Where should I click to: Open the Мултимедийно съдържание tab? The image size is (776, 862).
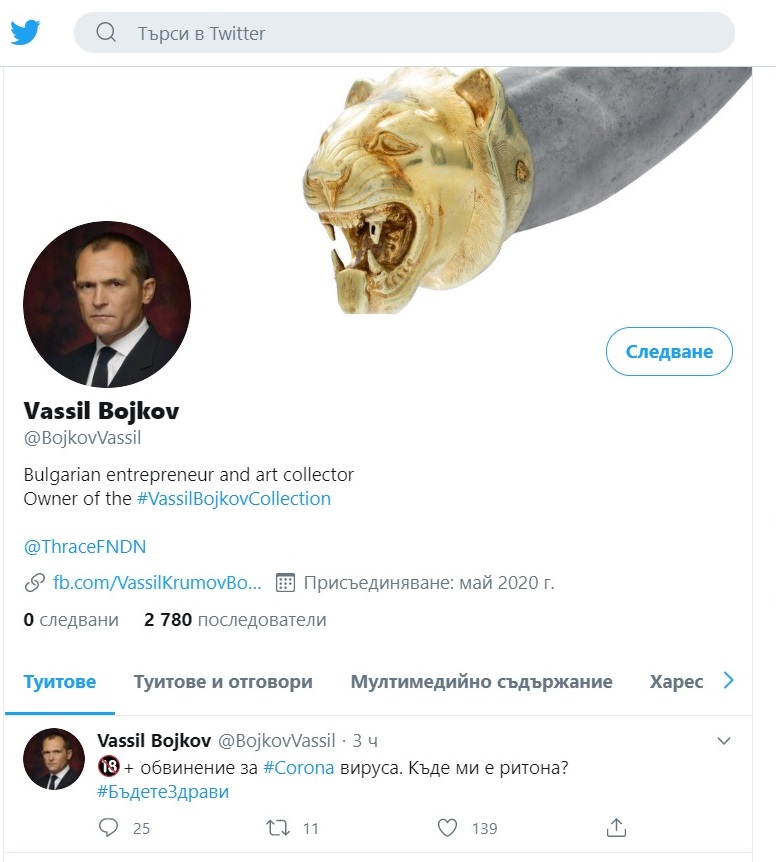pos(481,682)
